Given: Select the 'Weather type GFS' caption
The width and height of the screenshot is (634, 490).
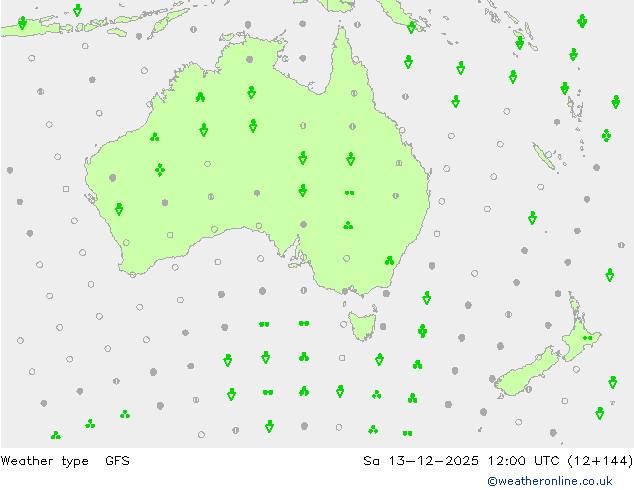Looking at the screenshot, I should pos(65,461).
